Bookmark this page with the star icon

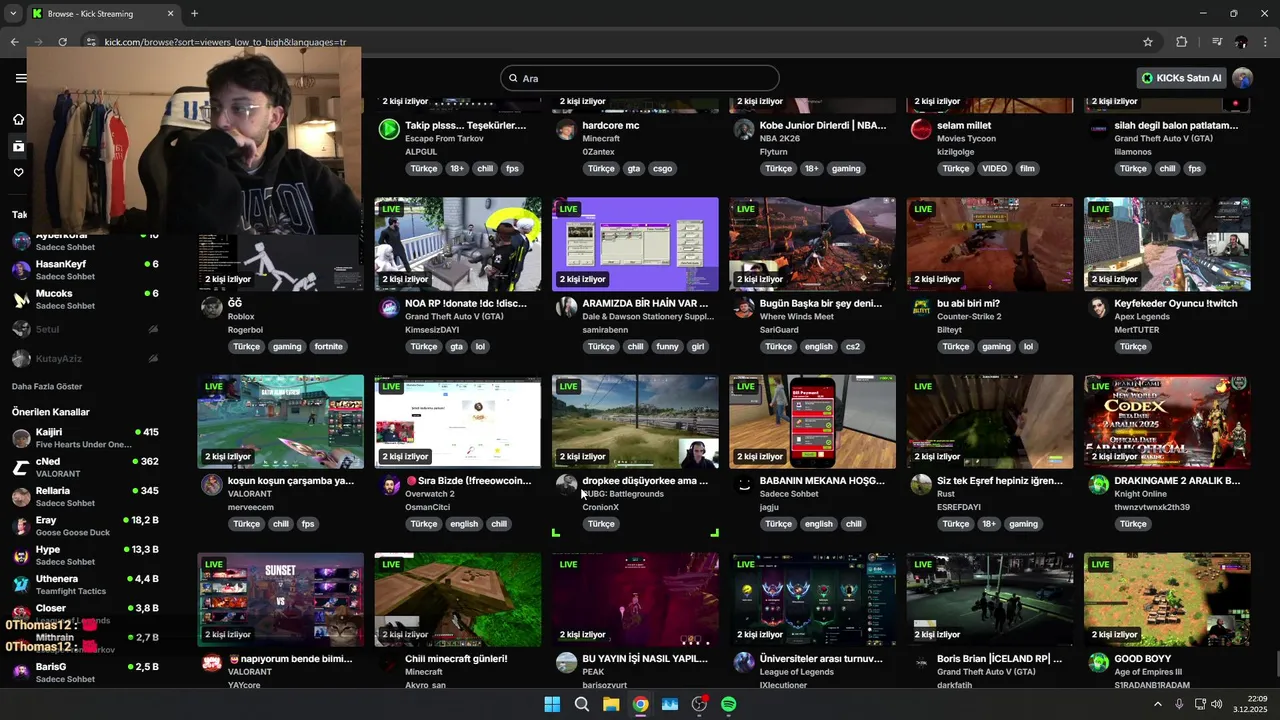(x=1148, y=42)
